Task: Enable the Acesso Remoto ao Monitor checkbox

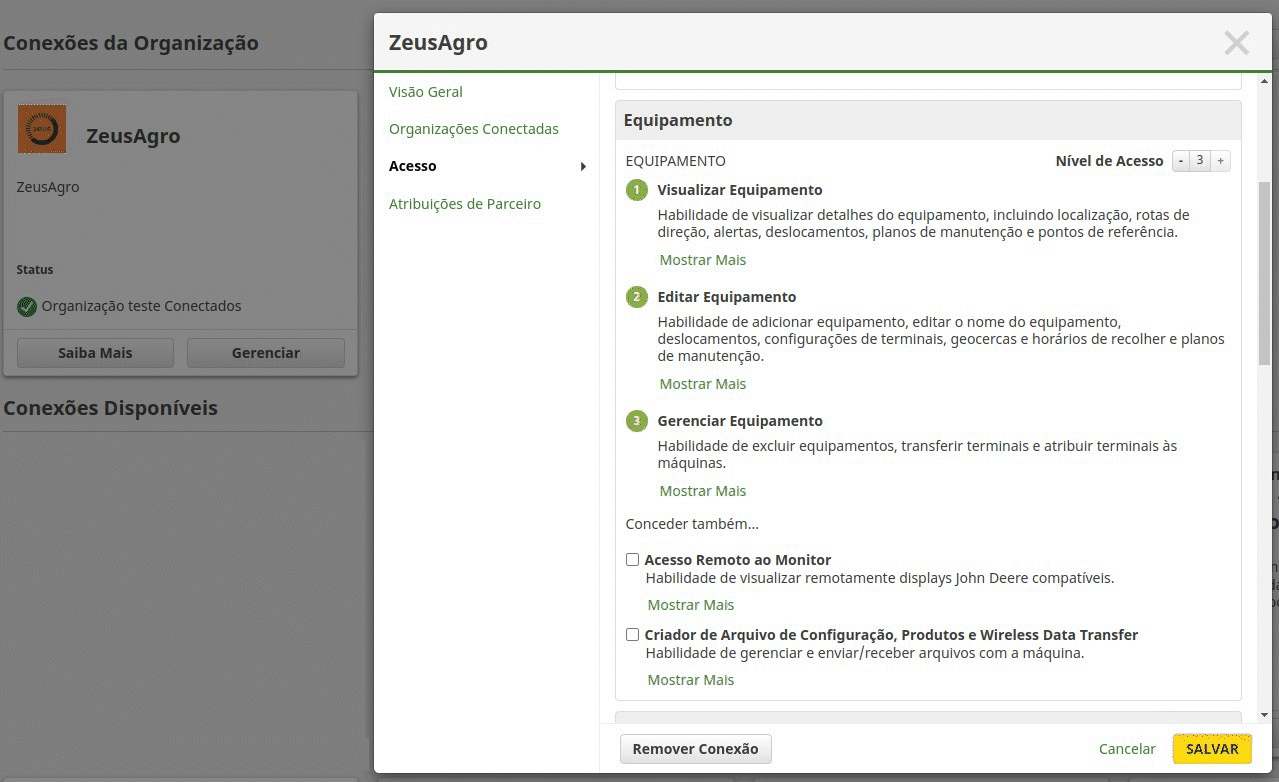Action: click(632, 560)
